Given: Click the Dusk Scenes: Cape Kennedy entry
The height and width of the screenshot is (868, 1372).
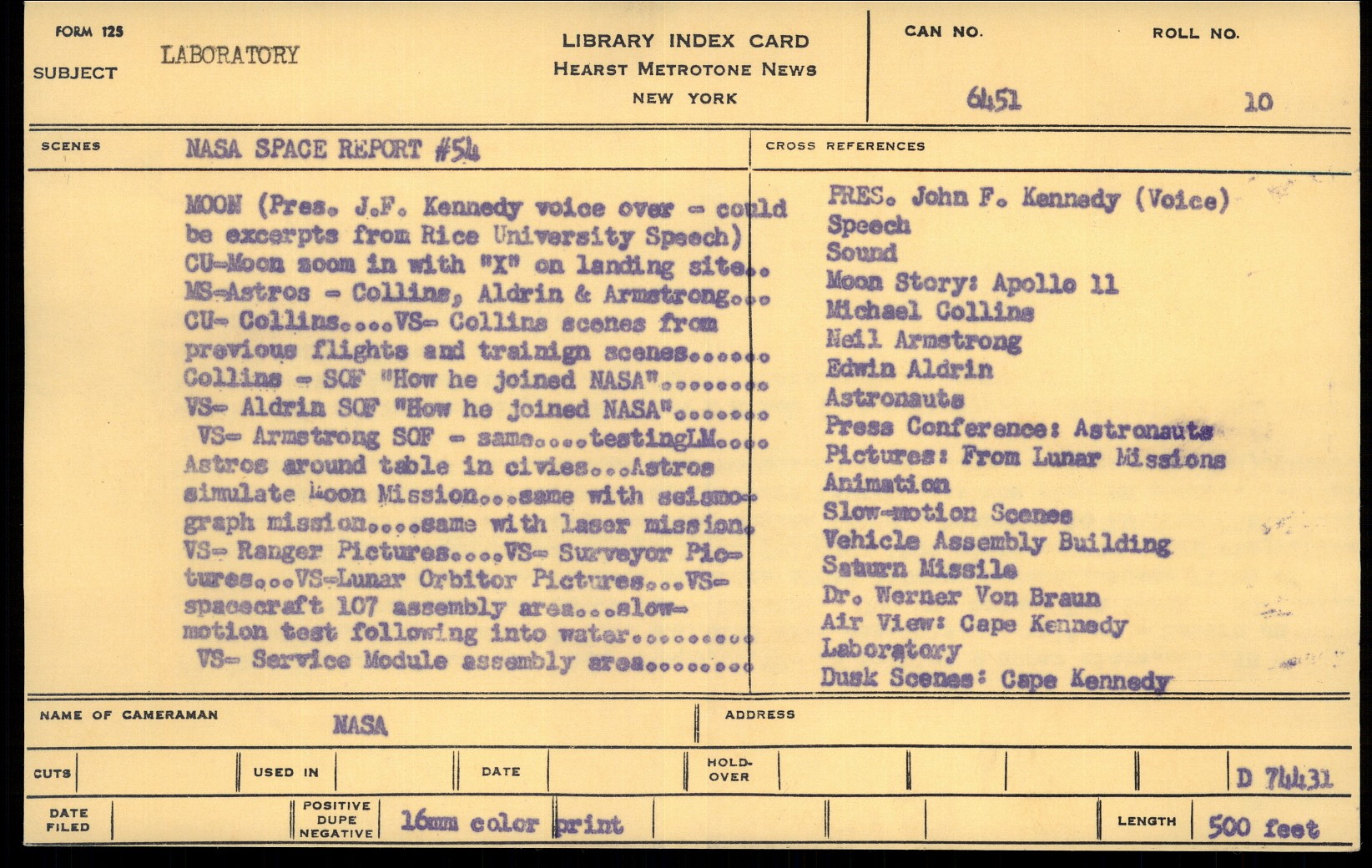Looking at the screenshot, I should point(996,679).
